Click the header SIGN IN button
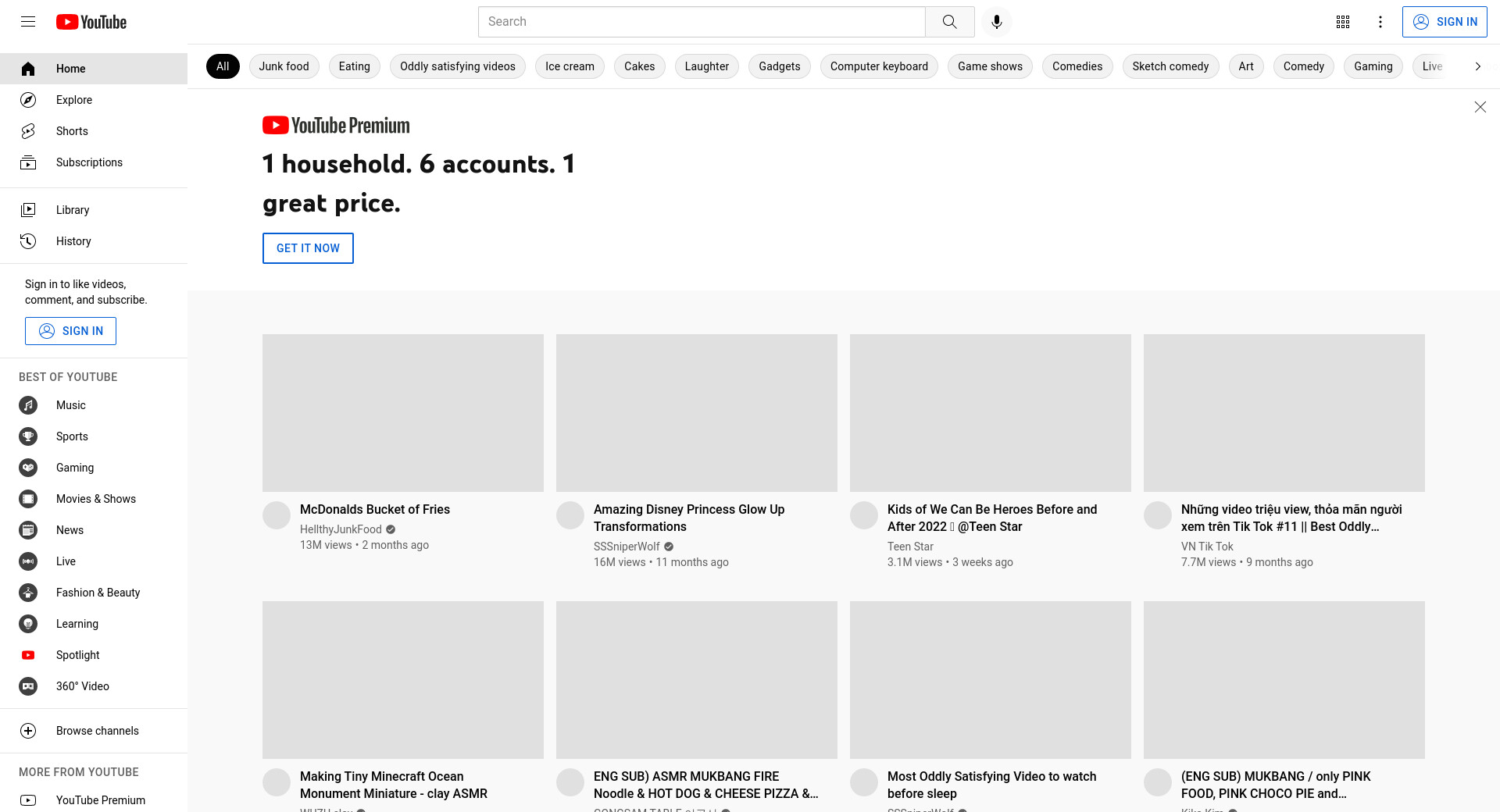Image resolution: width=1500 pixels, height=812 pixels. click(1445, 22)
